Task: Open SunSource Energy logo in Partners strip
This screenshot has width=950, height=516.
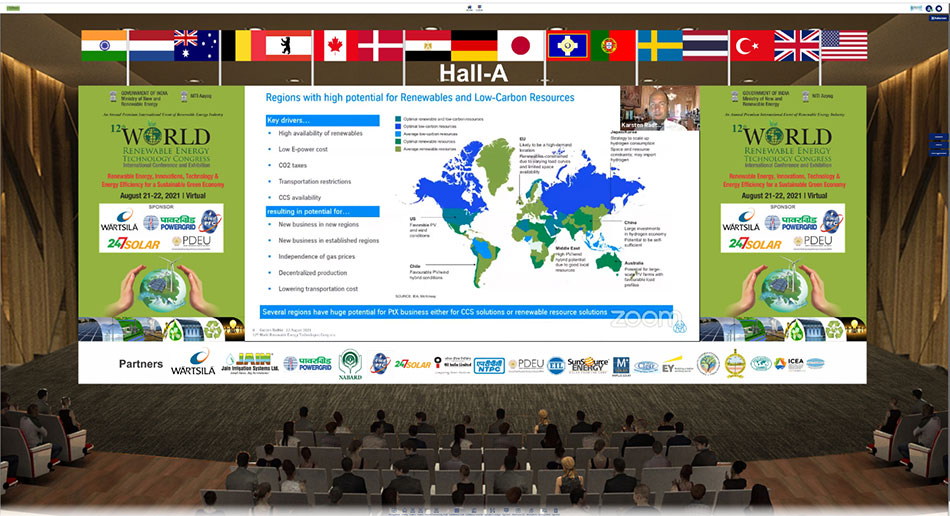Action: [x=588, y=365]
